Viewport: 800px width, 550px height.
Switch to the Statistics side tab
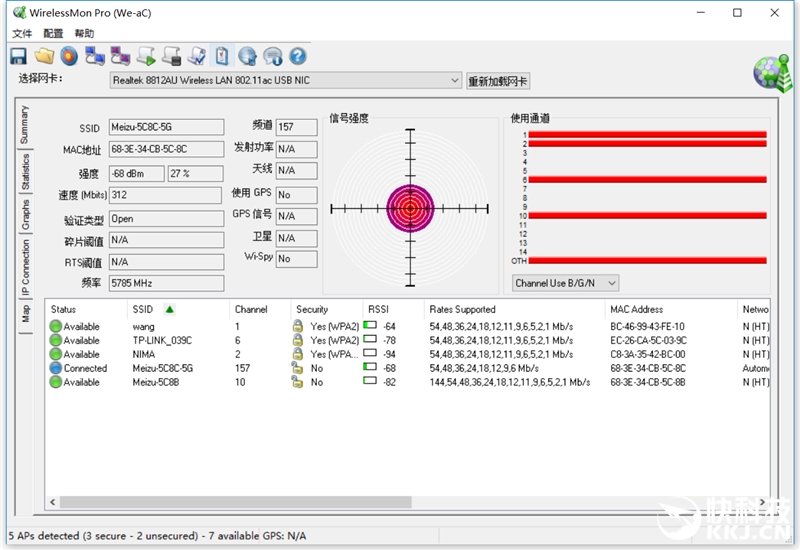point(25,171)
